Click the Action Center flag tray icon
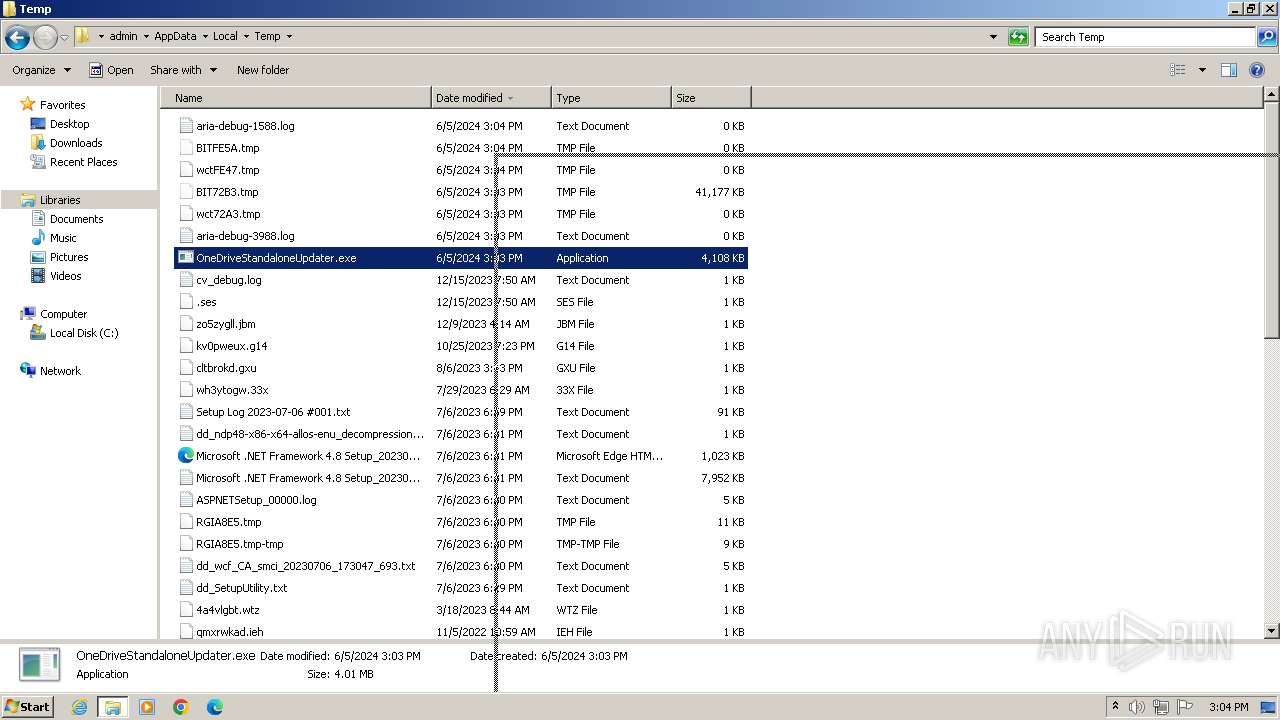This screenshot has height=720, width=1280. (x=1185, y=707)
